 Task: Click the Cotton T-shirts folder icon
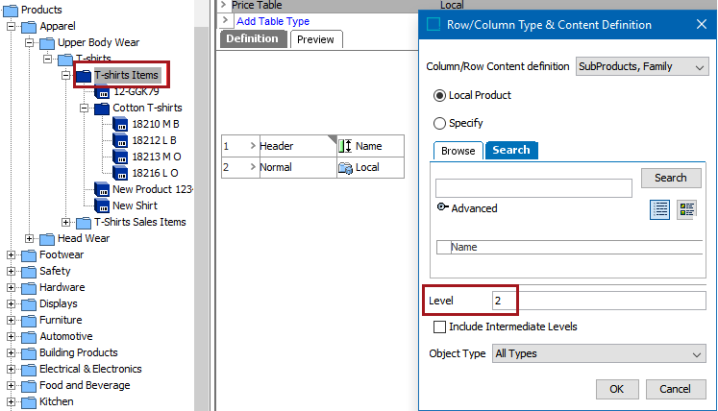[102, 108]
